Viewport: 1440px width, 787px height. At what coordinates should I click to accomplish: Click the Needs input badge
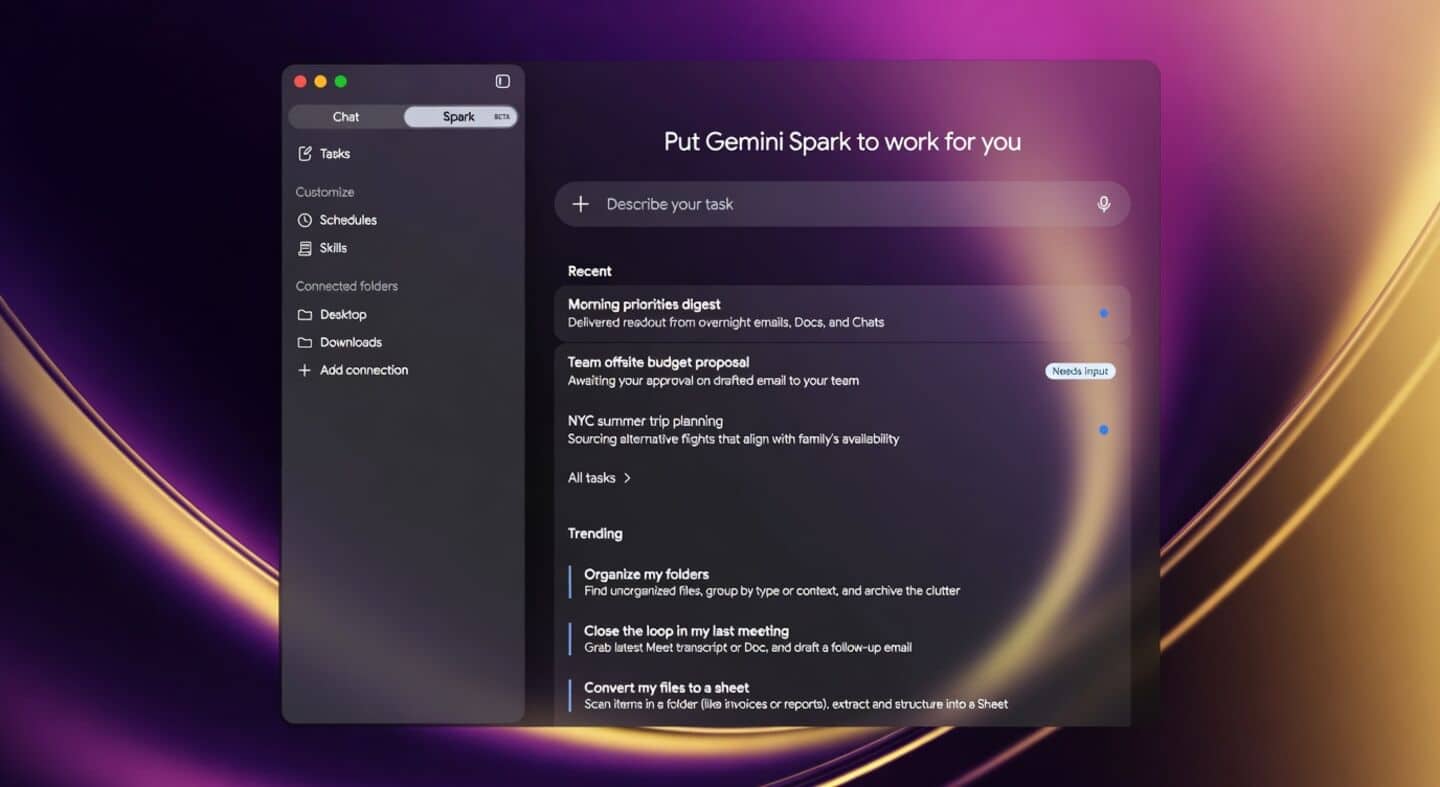point(1080,371)
